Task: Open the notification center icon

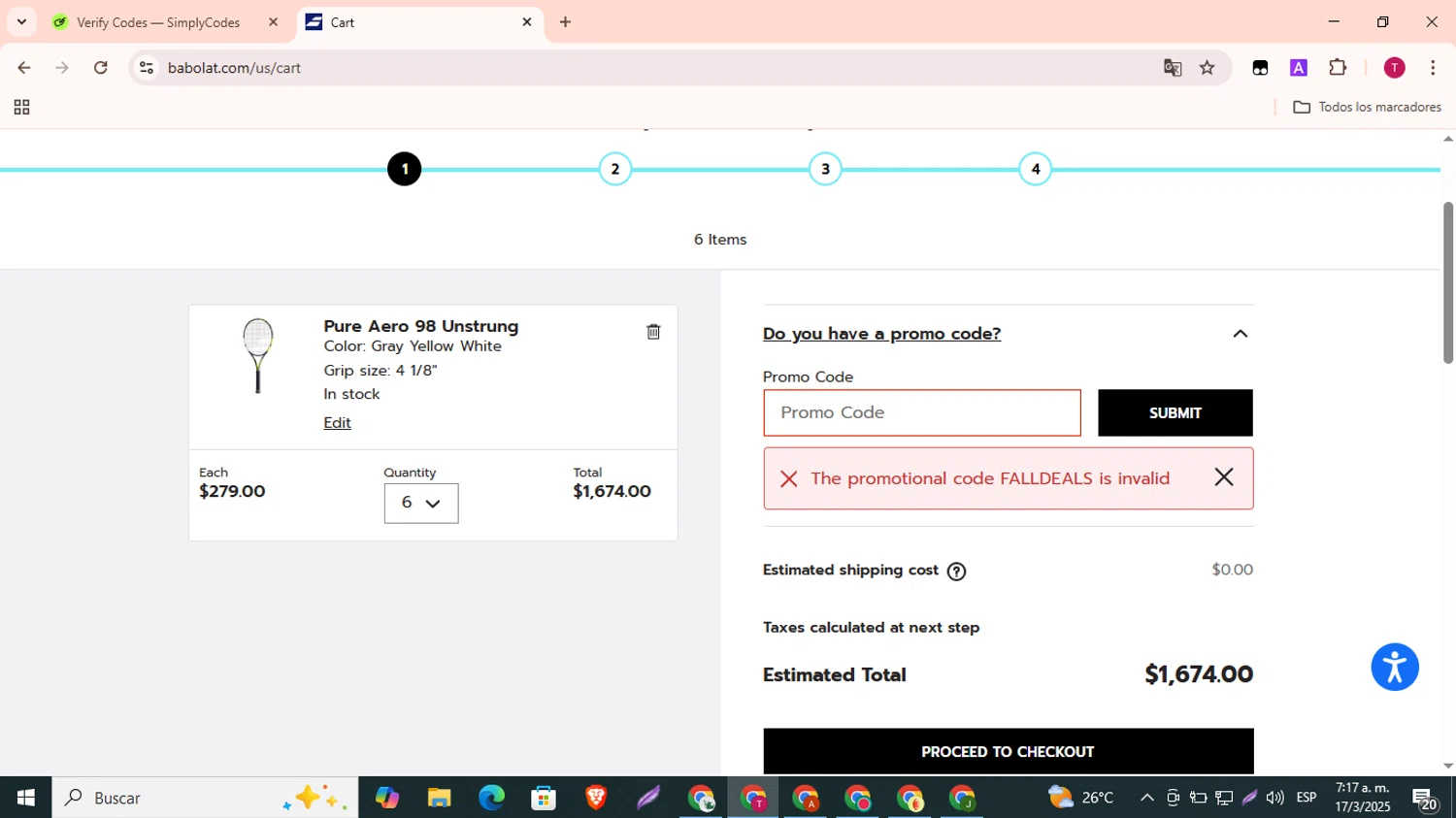Action: (1425, 799)
